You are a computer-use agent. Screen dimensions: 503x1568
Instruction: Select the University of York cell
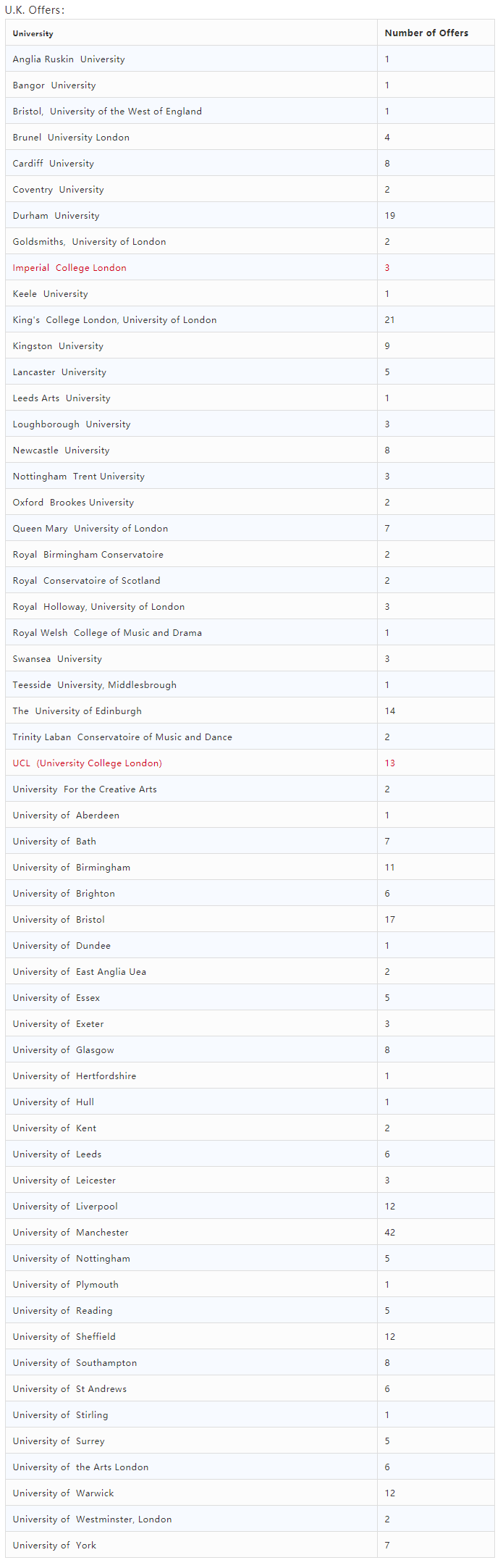click(x=54, y=1546)
